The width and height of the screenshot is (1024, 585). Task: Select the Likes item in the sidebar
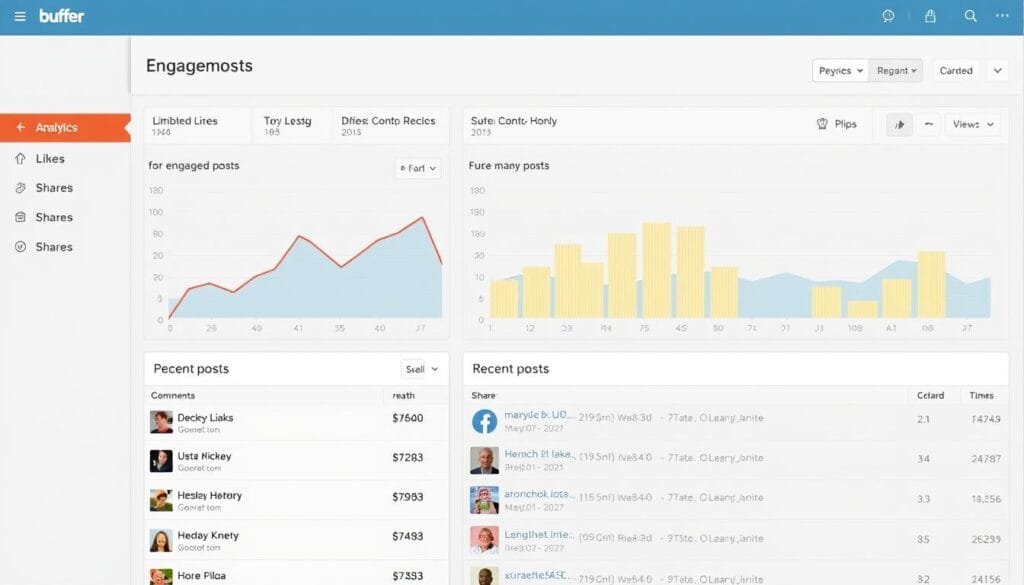[x=50, y=159]
